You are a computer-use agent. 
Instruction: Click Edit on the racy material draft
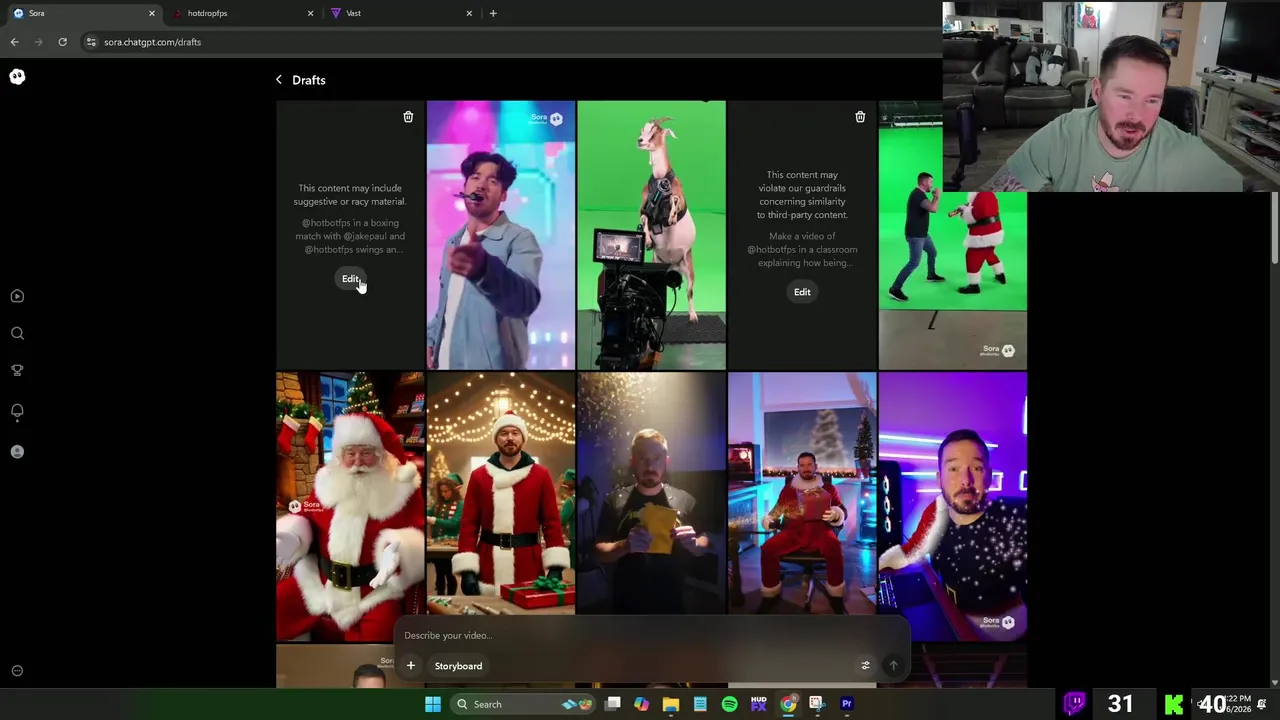click(350, 279)
